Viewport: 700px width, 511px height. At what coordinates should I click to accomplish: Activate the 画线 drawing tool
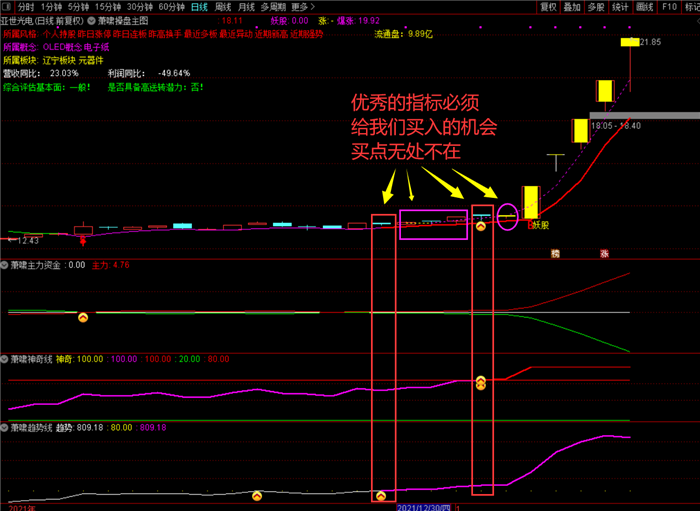[x=644, y=7]
